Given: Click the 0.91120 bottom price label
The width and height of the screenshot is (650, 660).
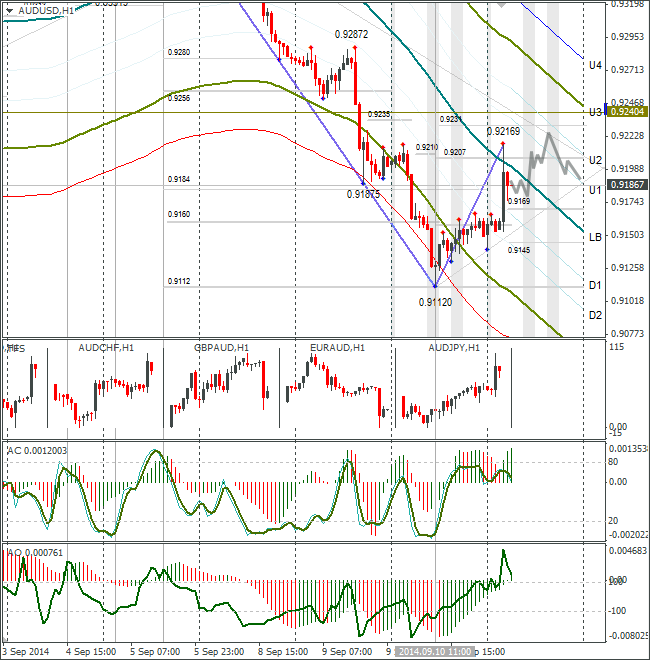Looking at the screenshot, I should pyautogui.click(x=435, y=302).
